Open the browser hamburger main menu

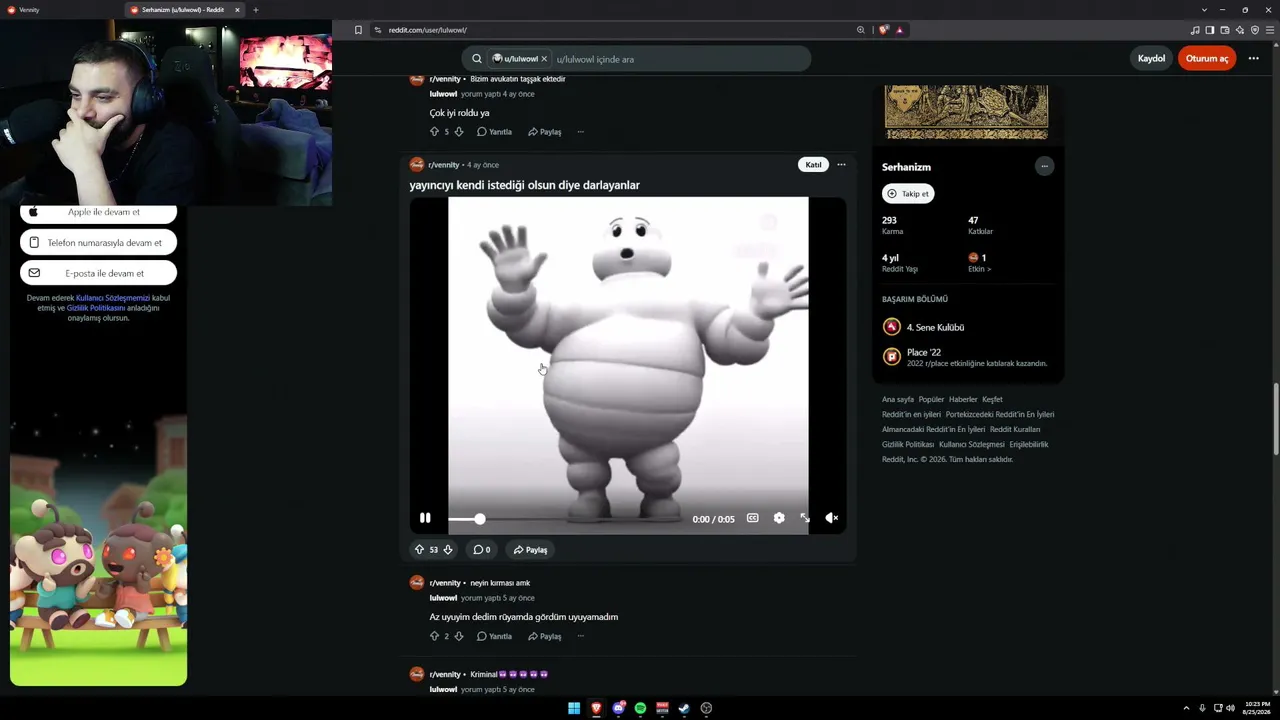(1270, 30)
